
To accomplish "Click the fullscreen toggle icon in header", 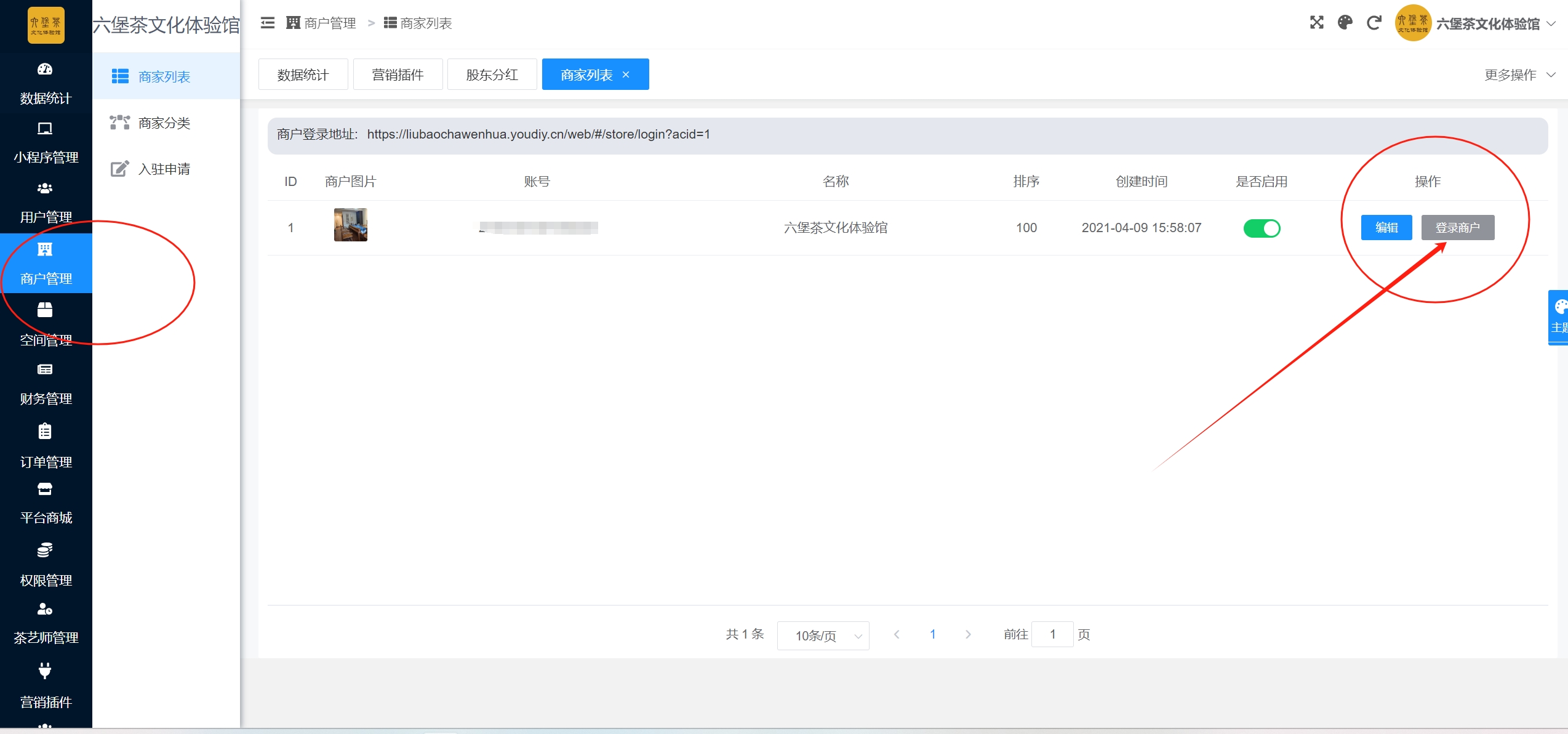I will (1316, 23).
